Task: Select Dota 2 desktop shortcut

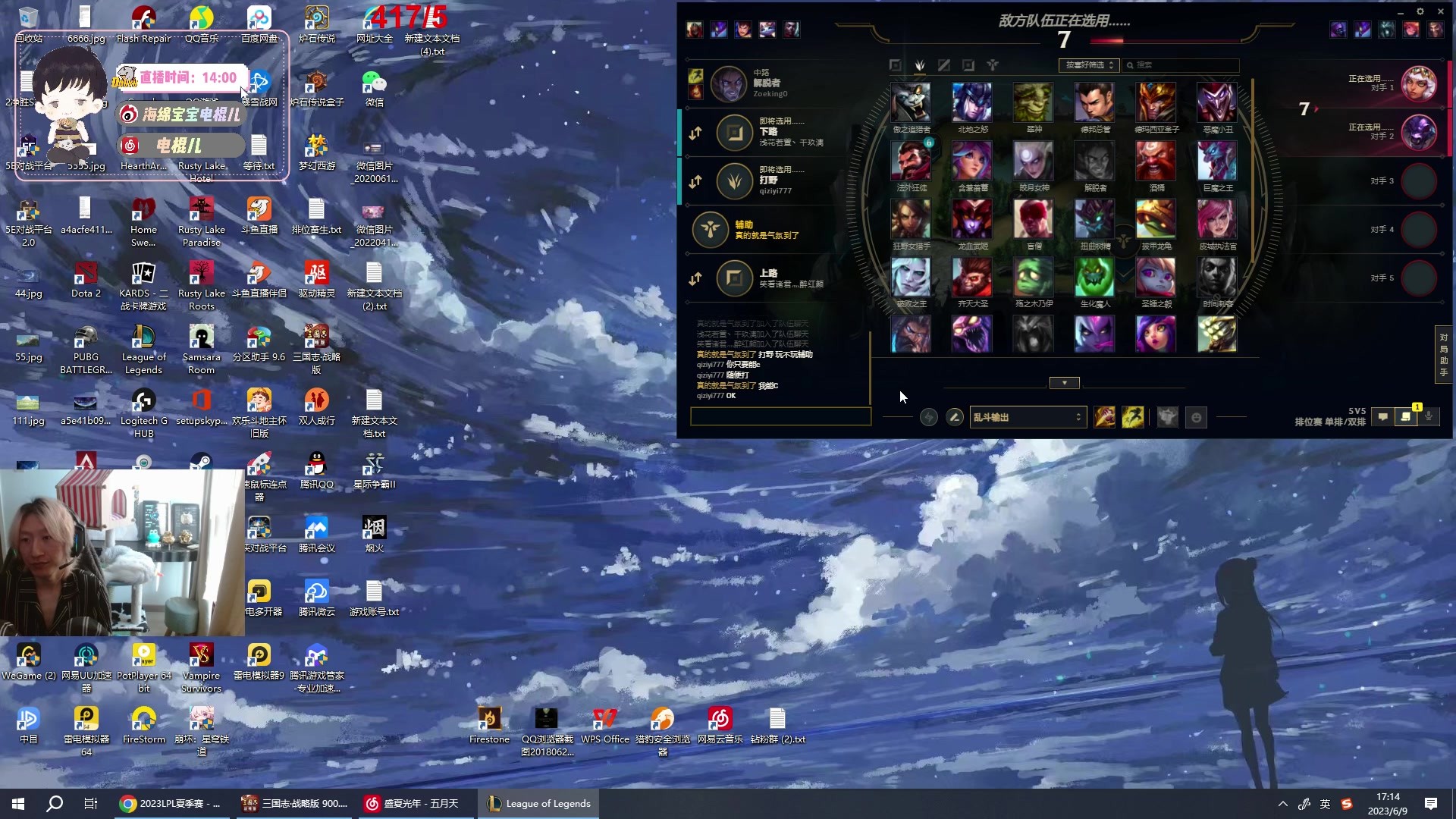Action: [x=86, y=280]
